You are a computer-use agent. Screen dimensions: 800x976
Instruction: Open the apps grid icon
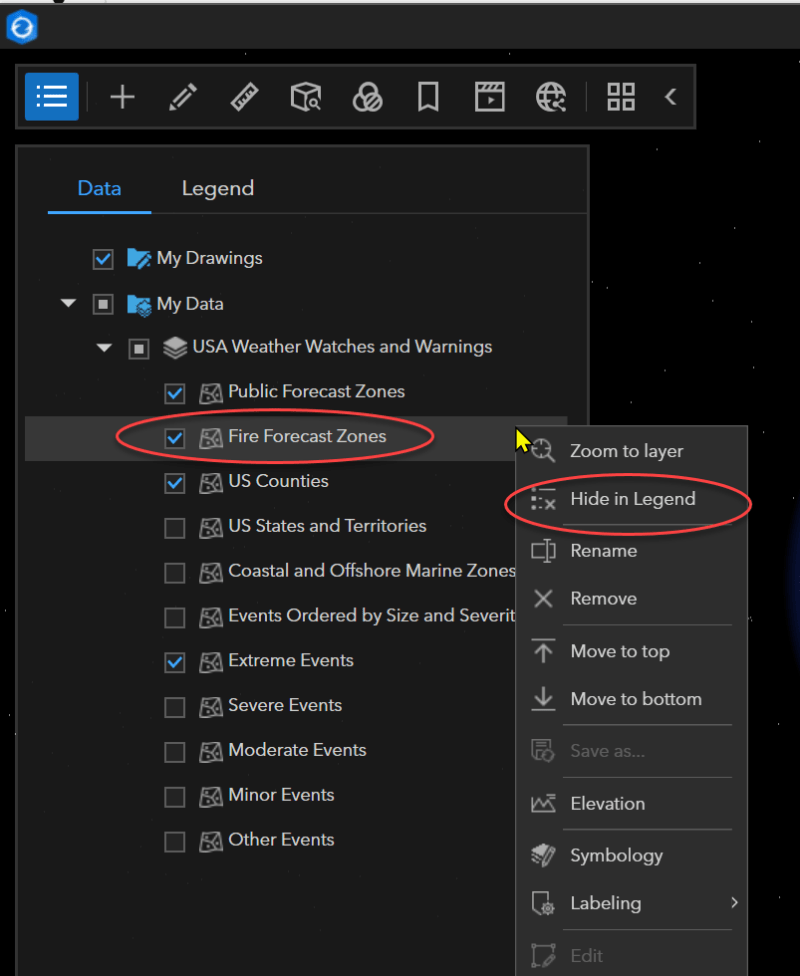pos(620,97)
